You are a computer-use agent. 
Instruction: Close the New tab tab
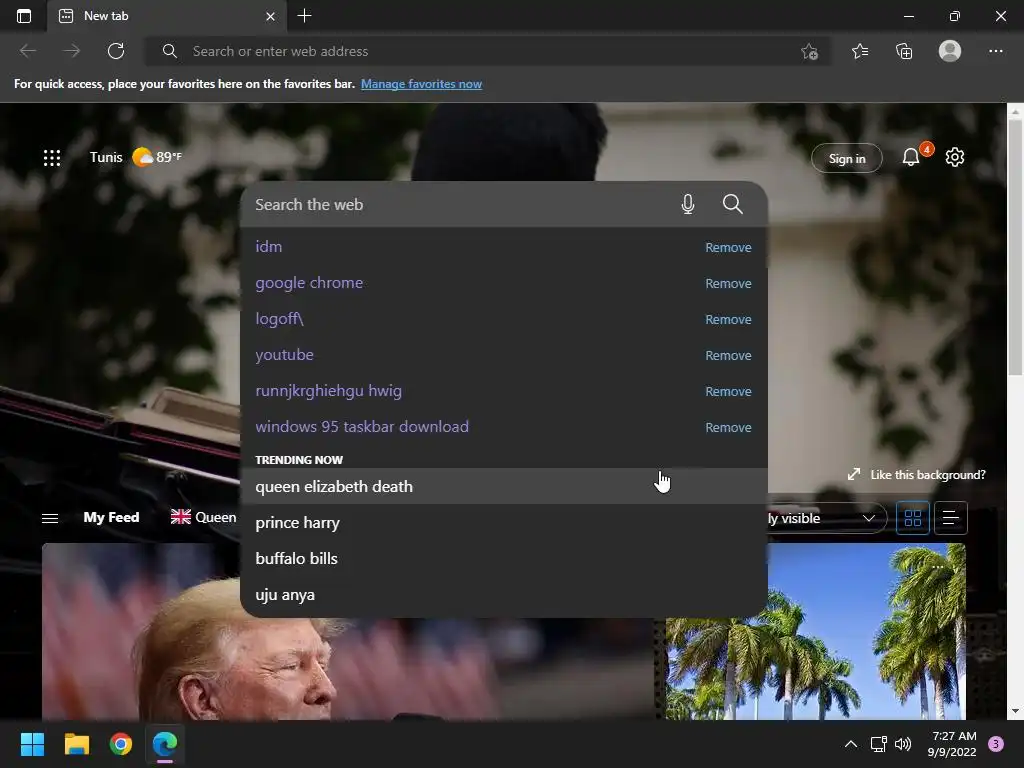coord(270,16)
